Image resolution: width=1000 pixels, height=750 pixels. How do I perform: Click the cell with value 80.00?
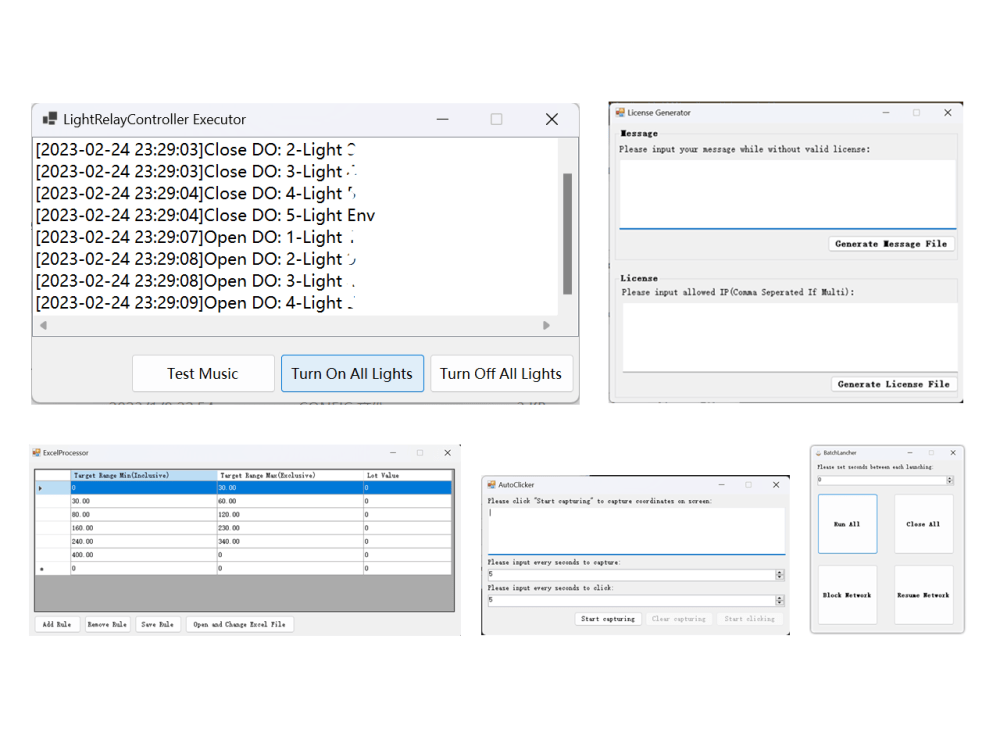[143, 515]
